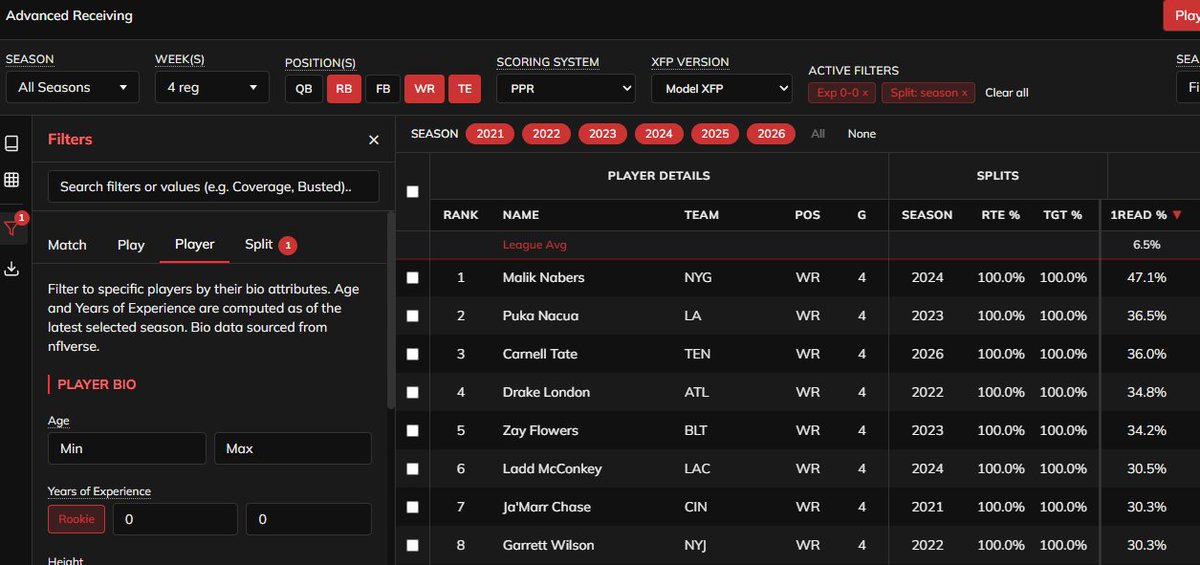Switch to the Split filter tab
Screen dimensions: 1200x565
pyautogui.click(x=269, y=244)
